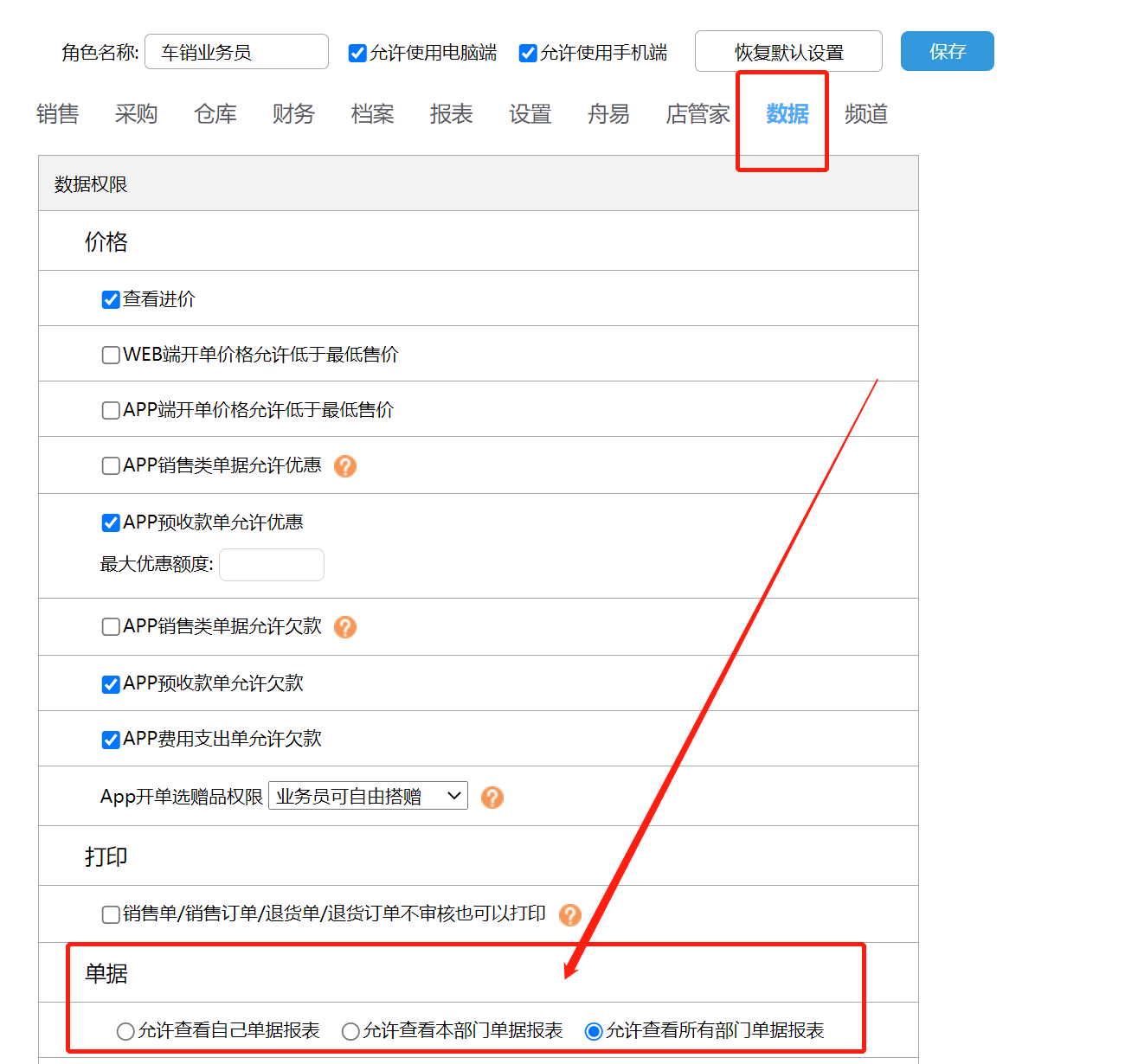1125x1064 pixels.
Task: Focus the 最大优惠额度 input field
Action: coord(272,565)
